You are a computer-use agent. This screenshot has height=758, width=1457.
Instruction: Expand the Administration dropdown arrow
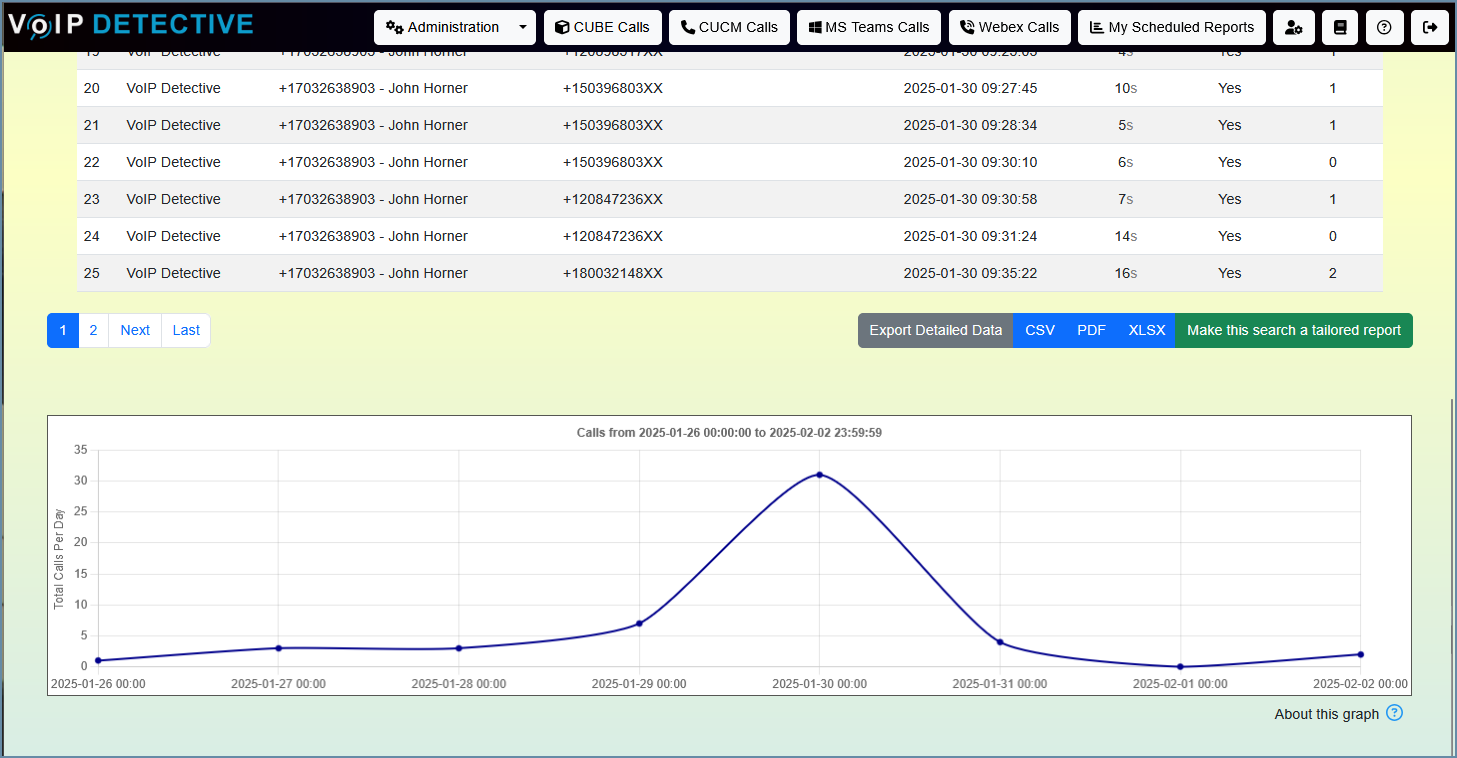click(x=523, y=28)
